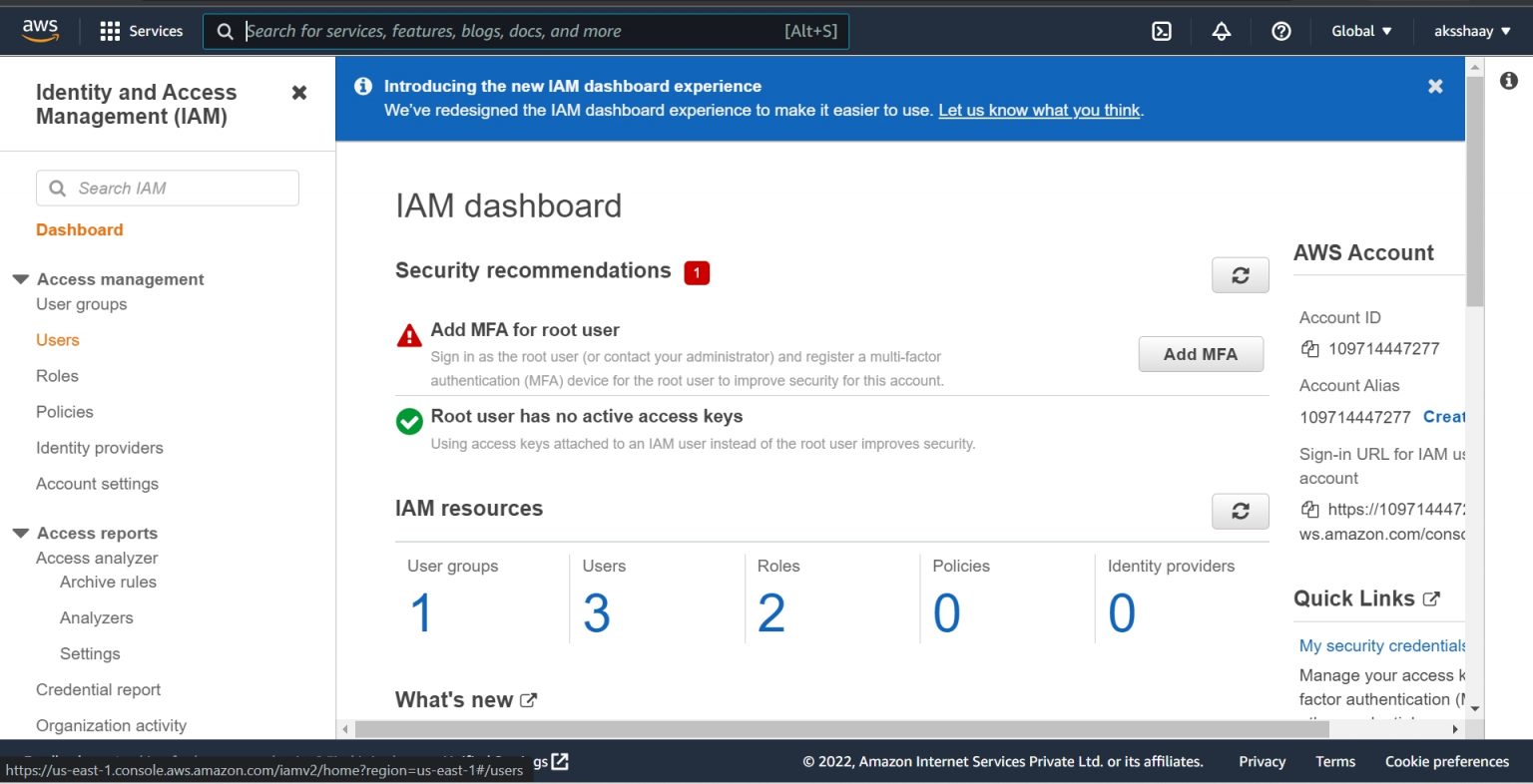Open the Users count 3
The height and width of the screenshot is (784, 1533).
(x=597, y=612)
